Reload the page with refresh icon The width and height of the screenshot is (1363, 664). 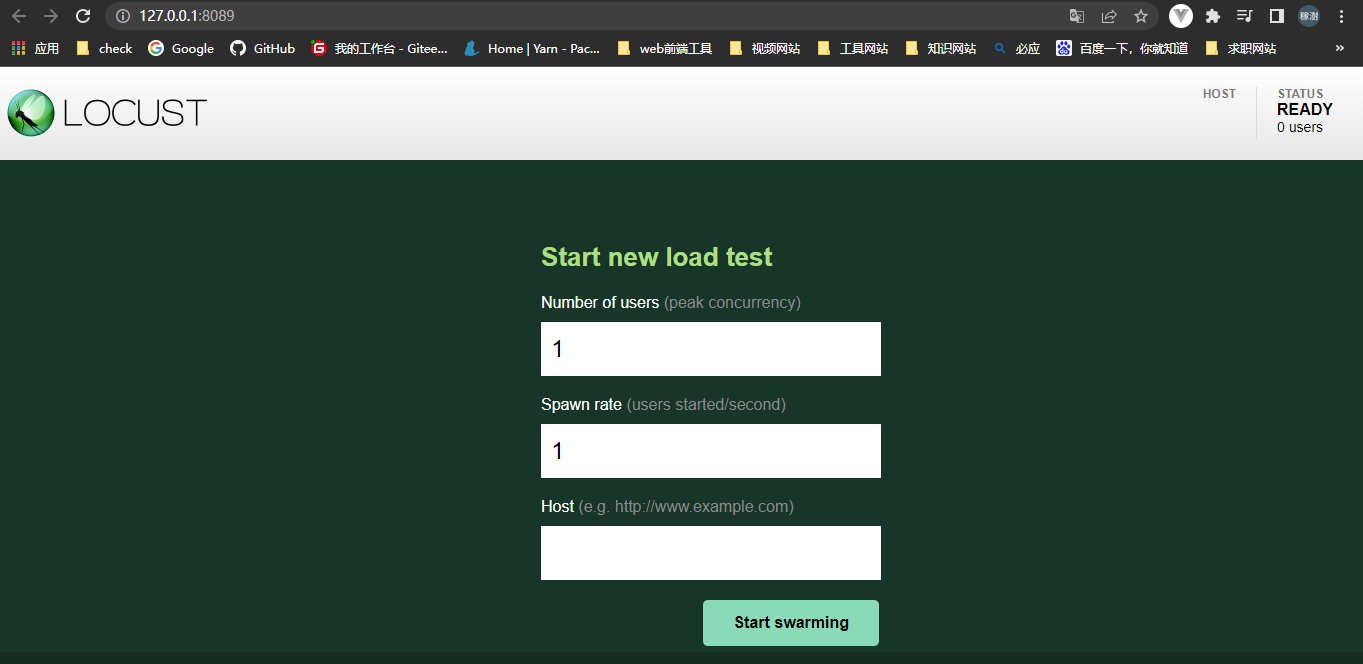(x=84, y=16)
